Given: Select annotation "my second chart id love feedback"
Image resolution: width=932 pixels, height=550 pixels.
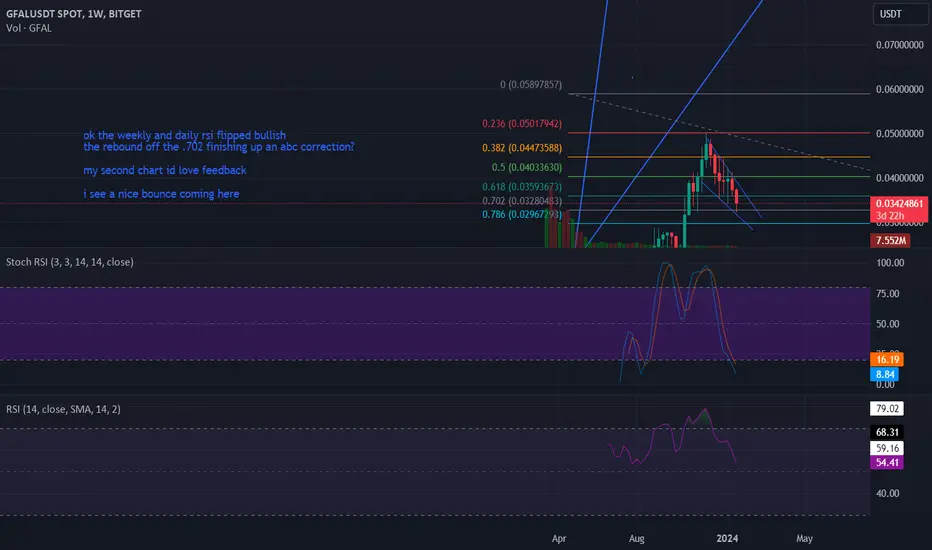Looking at the screenshot, I should pos(165,170).
